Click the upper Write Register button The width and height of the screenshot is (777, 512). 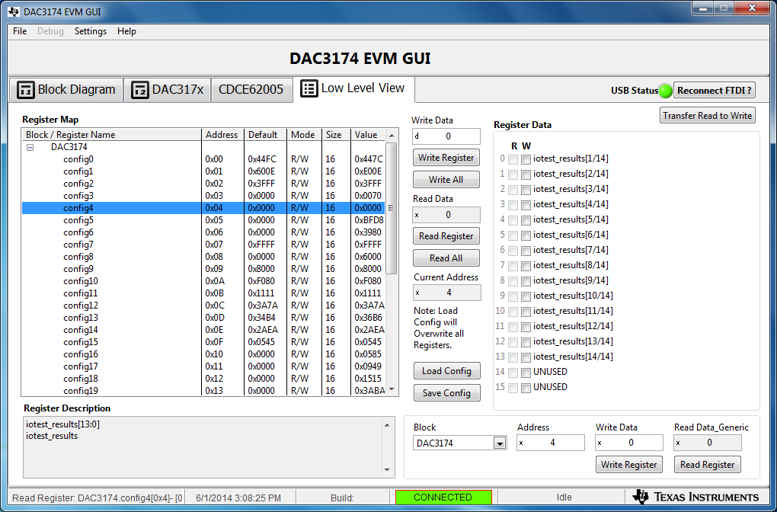point(446,158)
